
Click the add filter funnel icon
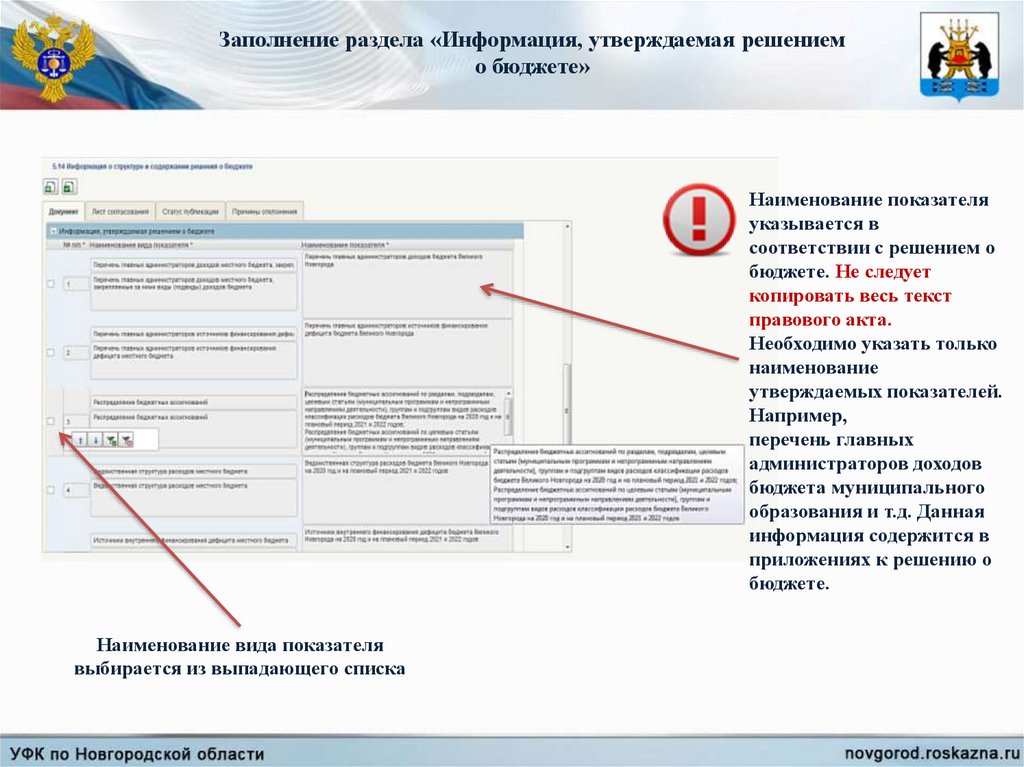pyautogui.click(x=111, y=439)
